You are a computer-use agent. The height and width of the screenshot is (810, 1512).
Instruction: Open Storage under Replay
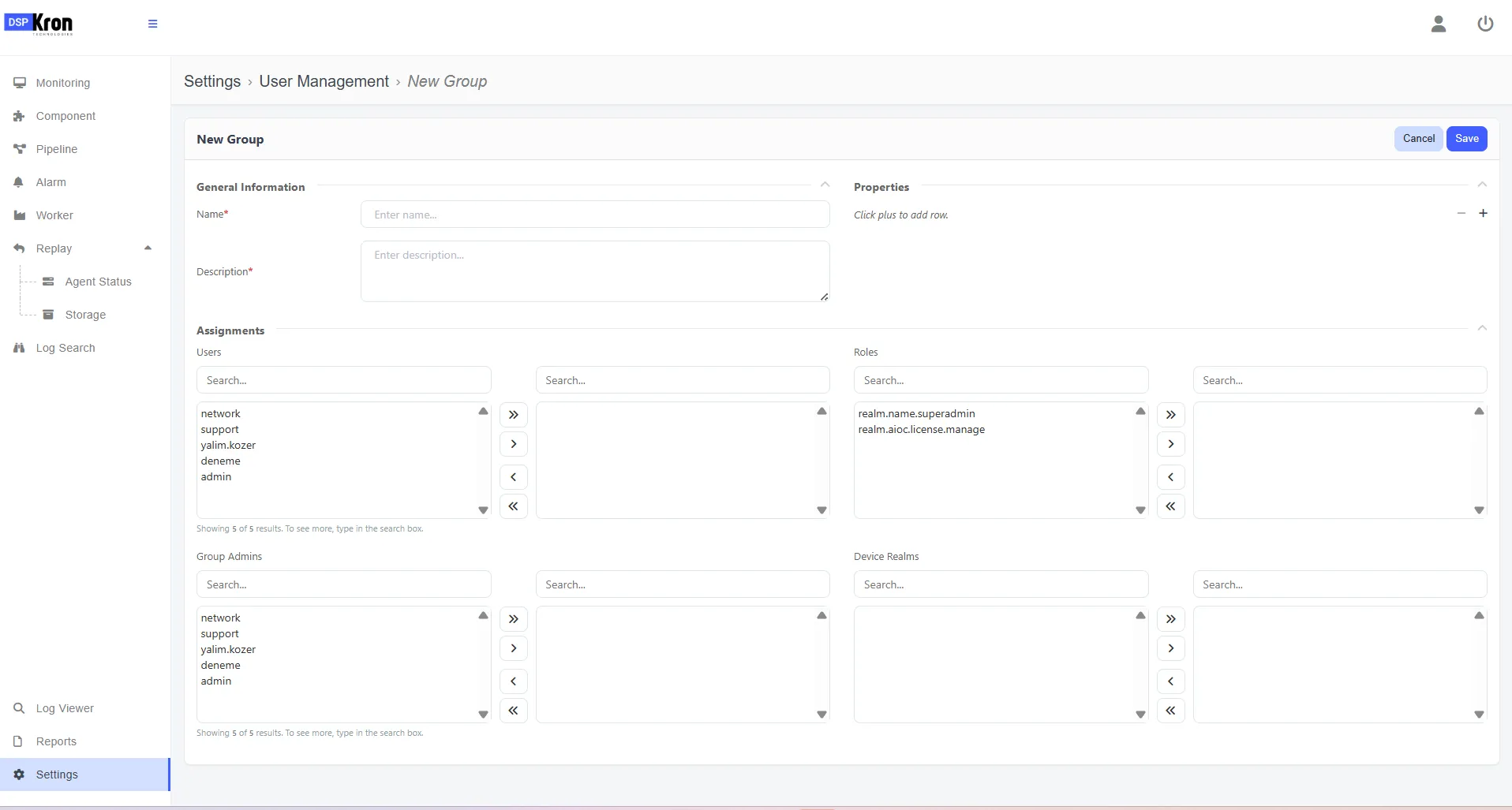[x=85, y=315]
